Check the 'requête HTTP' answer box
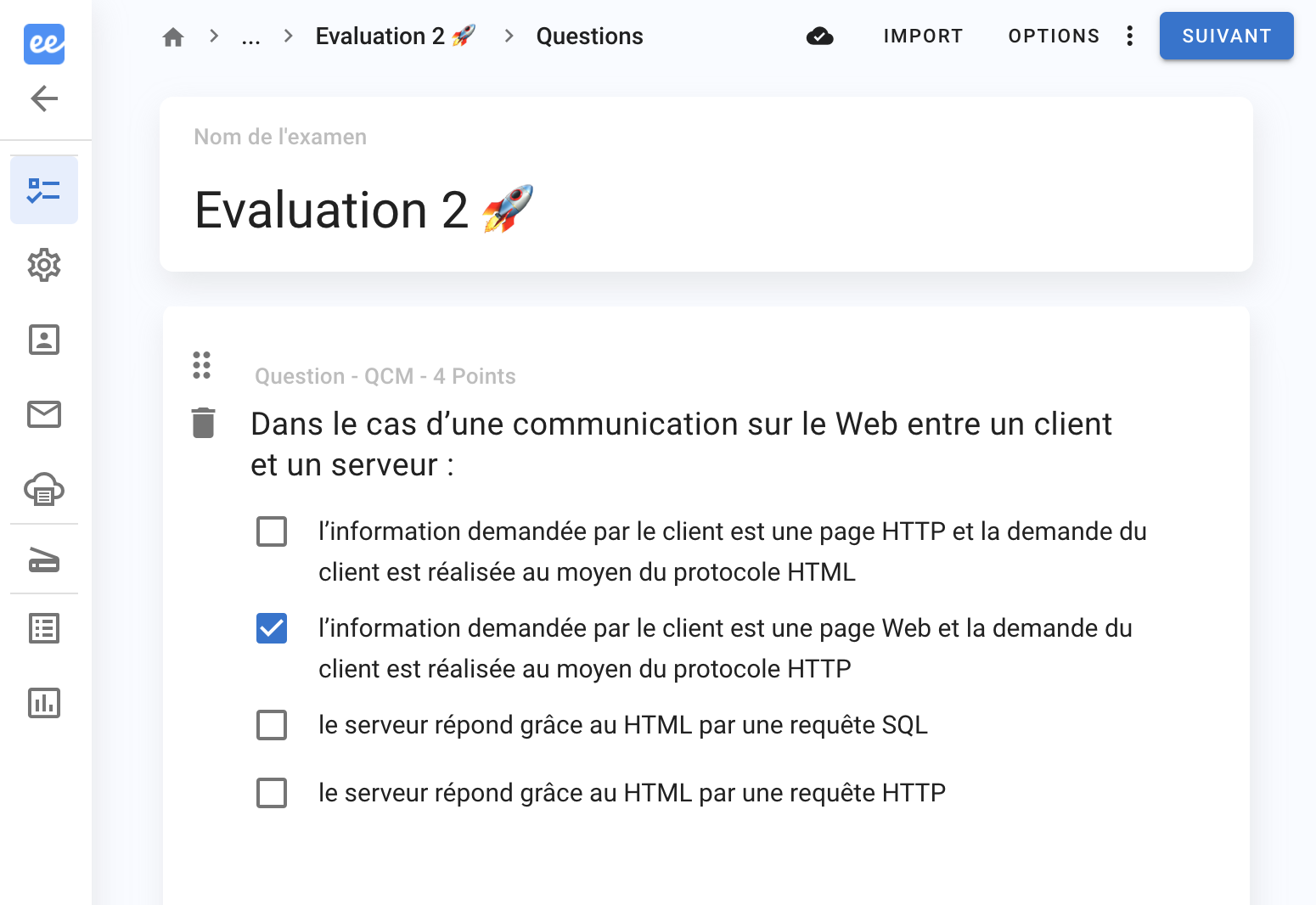The width and height of the screenshot is (1316, 905). 272,794
